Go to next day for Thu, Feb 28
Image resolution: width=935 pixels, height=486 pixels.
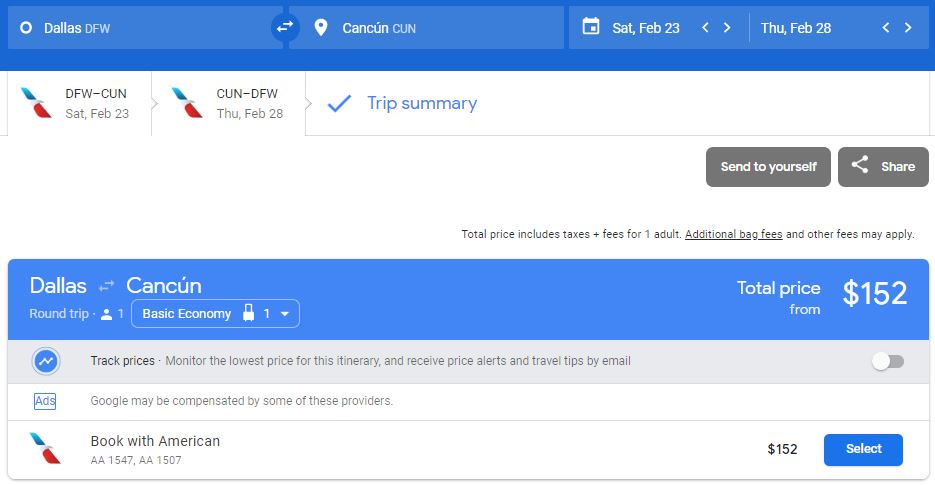point(908,28)
